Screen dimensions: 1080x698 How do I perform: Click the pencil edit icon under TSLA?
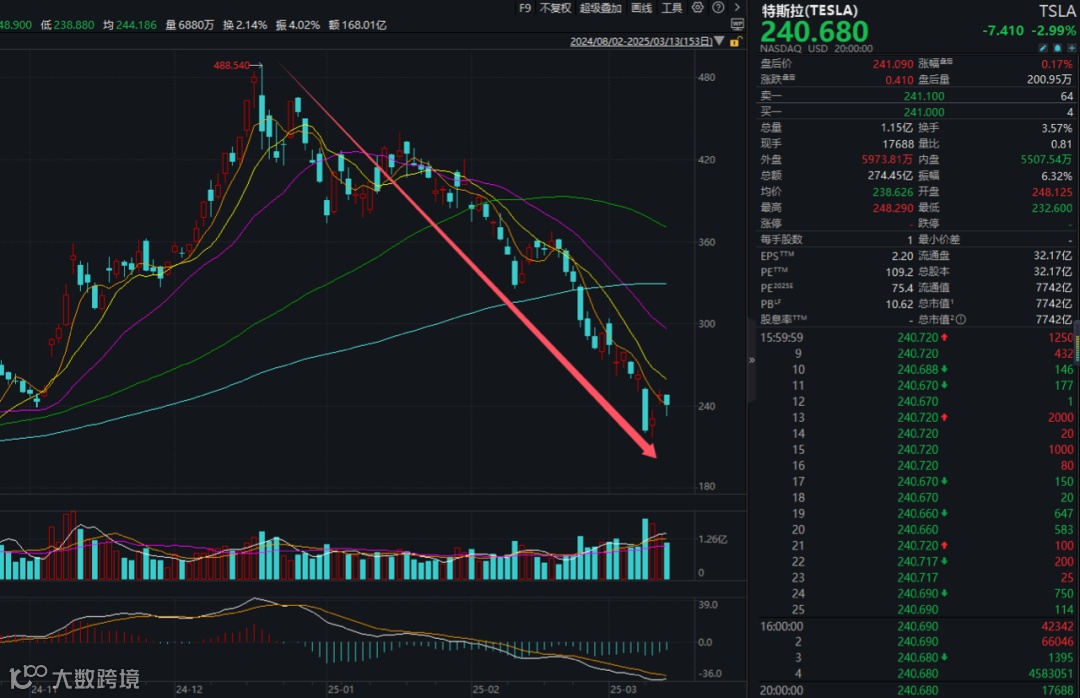[x=1043, y=48]
